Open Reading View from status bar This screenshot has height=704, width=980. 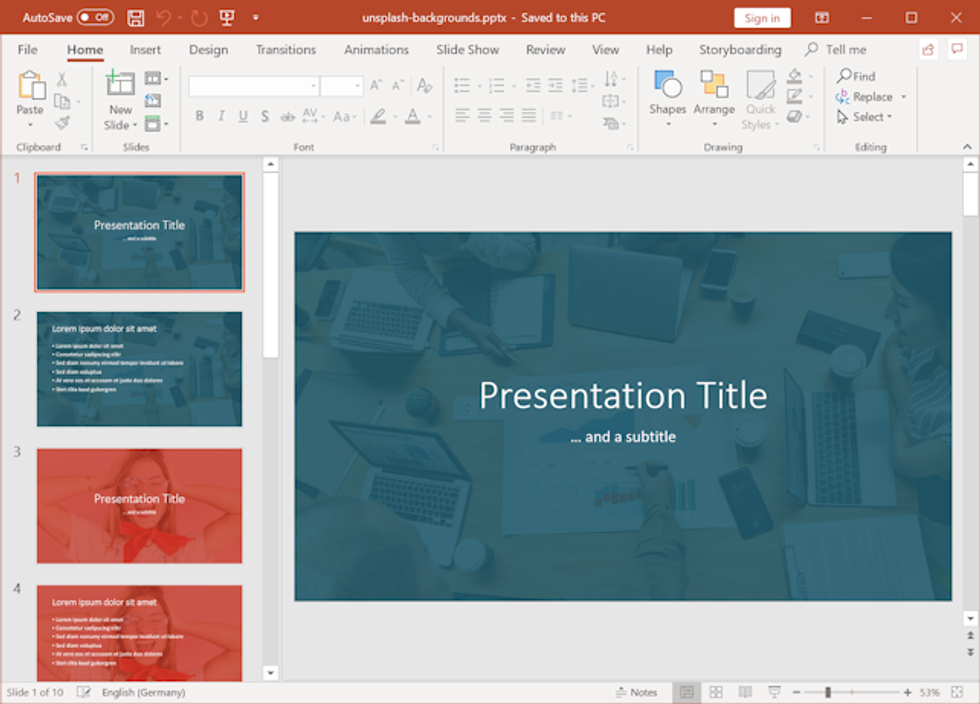[x=745, y=691]
